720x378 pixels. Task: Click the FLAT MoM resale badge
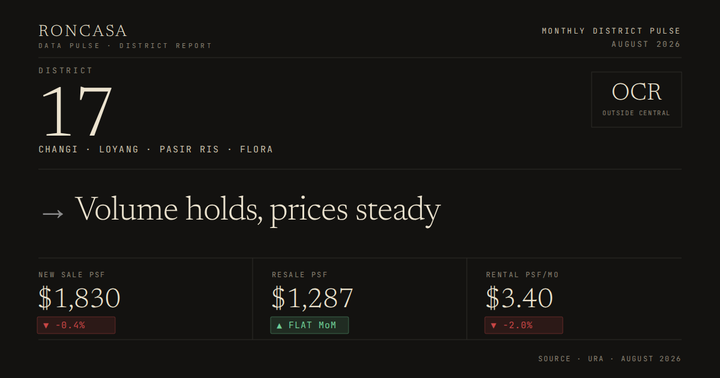309,325
